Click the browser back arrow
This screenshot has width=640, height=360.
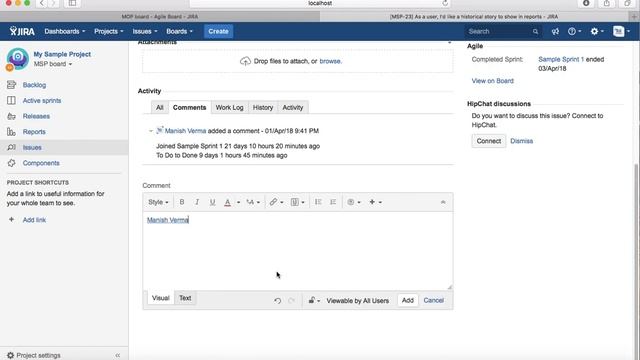[42, 3]
